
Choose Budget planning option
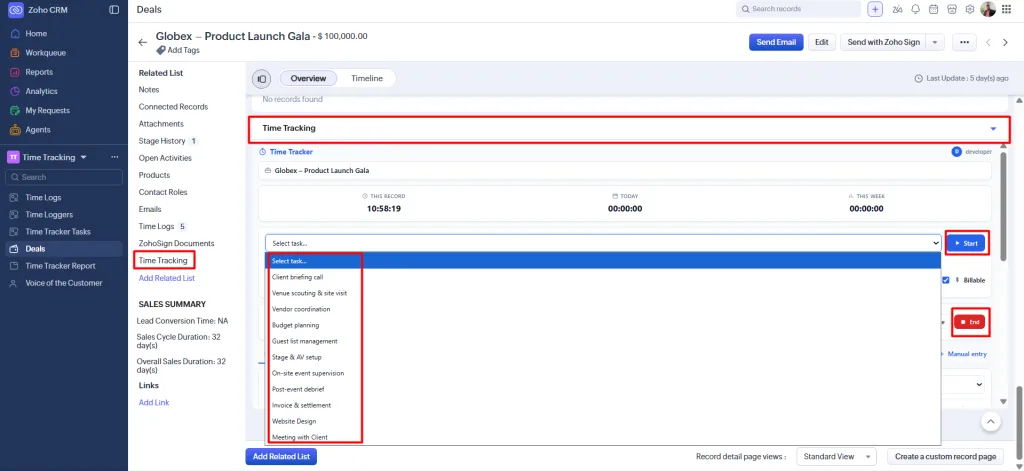(x=295, y=325)
